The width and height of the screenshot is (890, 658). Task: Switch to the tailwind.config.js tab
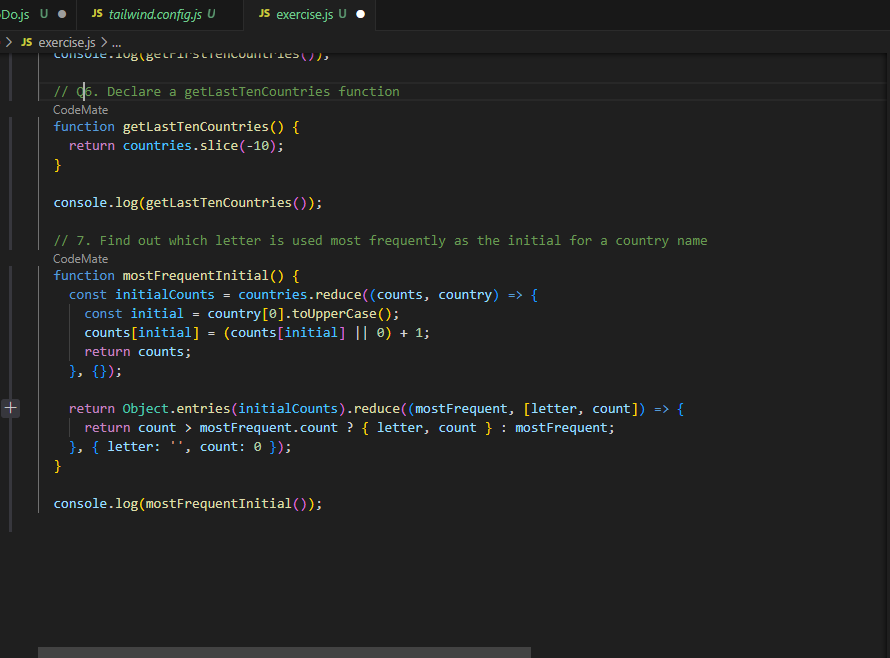(154, 14)
